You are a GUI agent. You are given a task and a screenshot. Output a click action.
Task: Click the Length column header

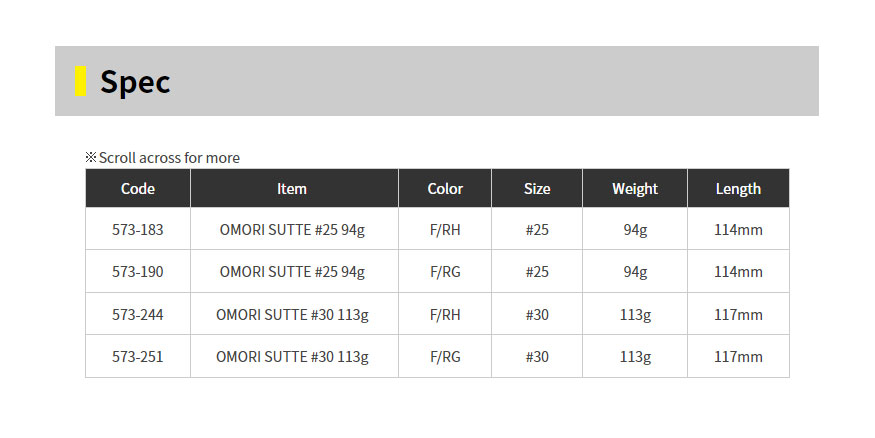point(738,189)
